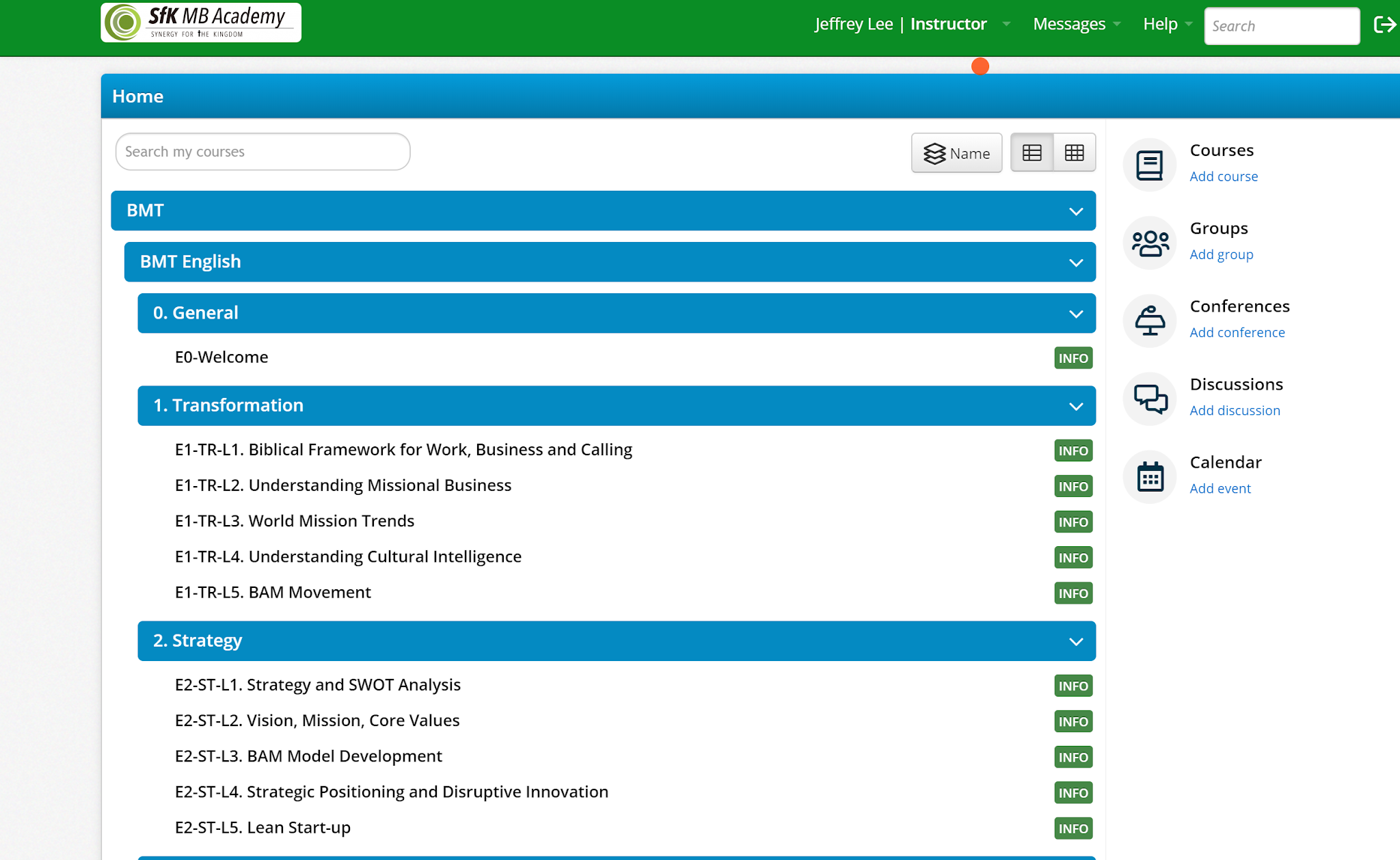This screenshot has height=860, width=1400.
Task: Click the logout icon in the header
Action: click(1384, 25)
